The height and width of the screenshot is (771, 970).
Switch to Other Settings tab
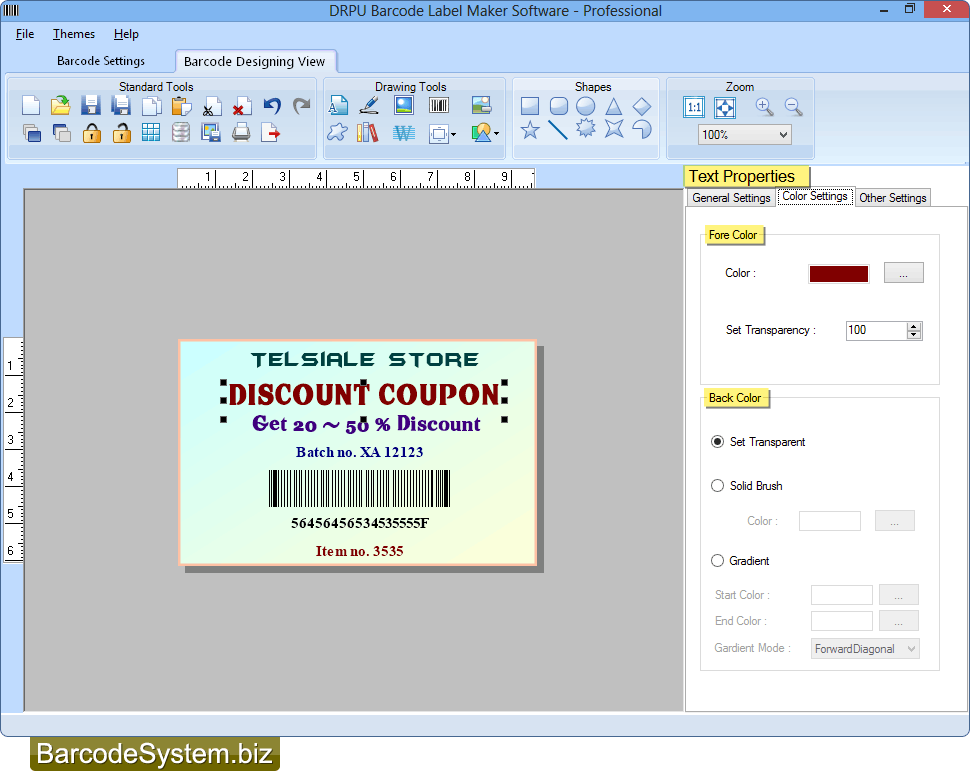893,197
